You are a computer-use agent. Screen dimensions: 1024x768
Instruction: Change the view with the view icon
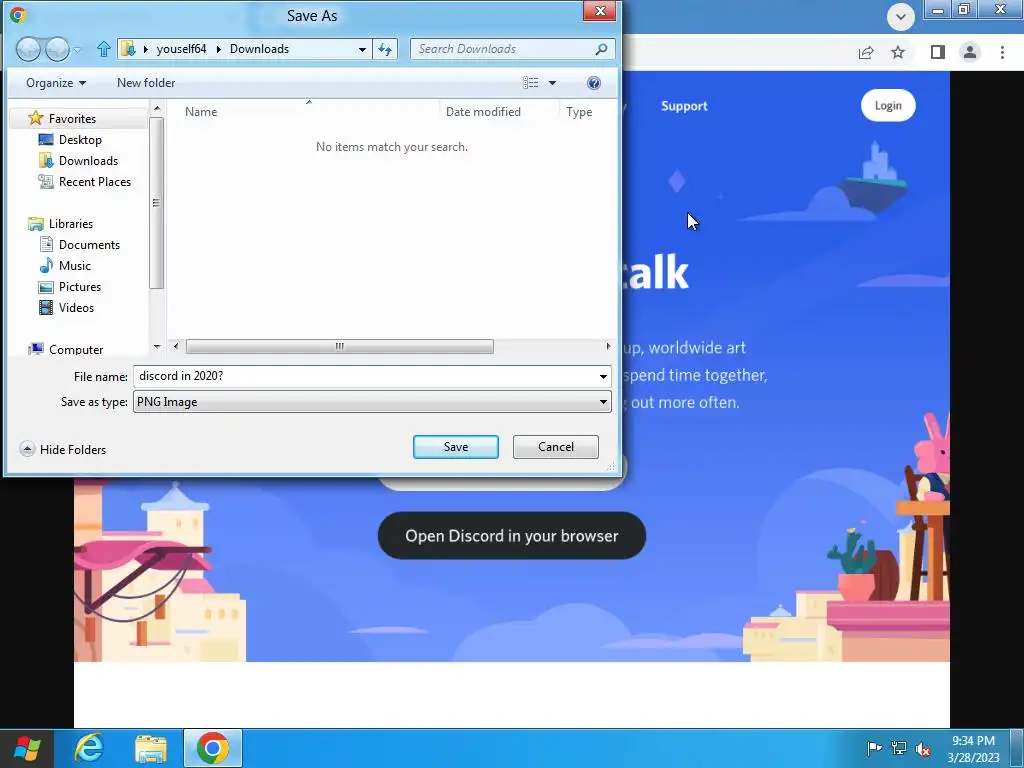[x=530, y=83]
